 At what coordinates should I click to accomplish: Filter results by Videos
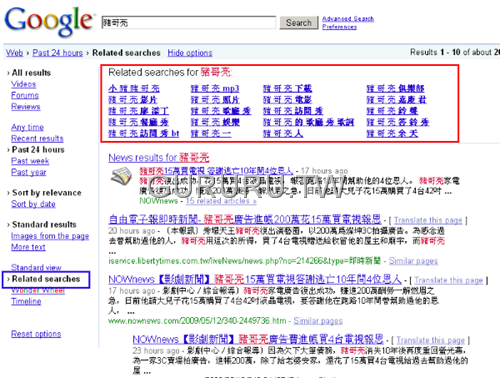click(23, 84)
